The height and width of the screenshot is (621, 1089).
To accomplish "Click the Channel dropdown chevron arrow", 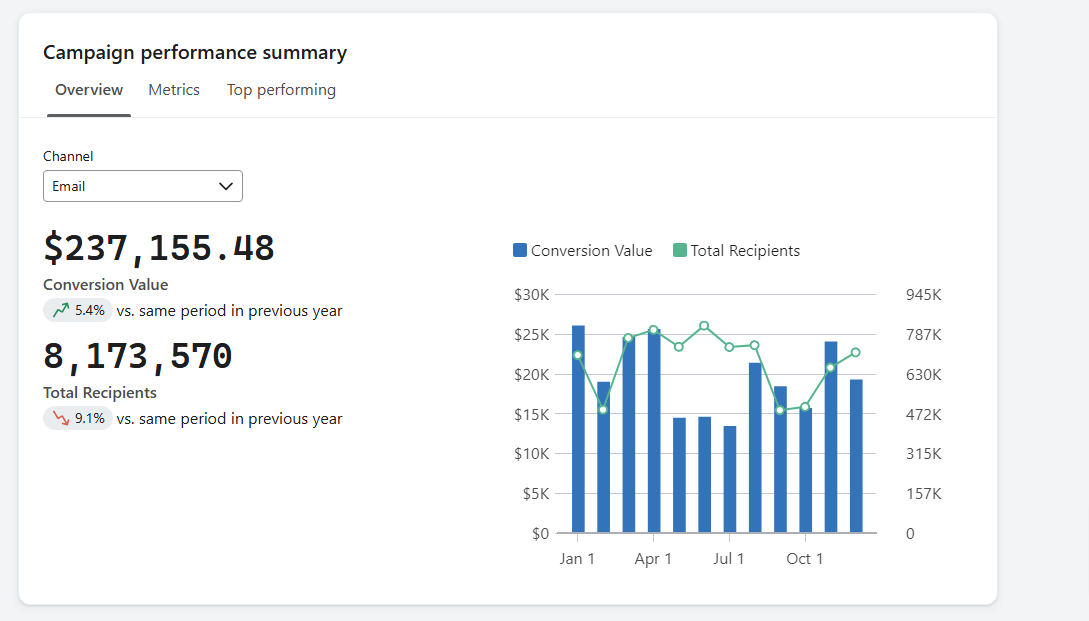I will 225,186.
